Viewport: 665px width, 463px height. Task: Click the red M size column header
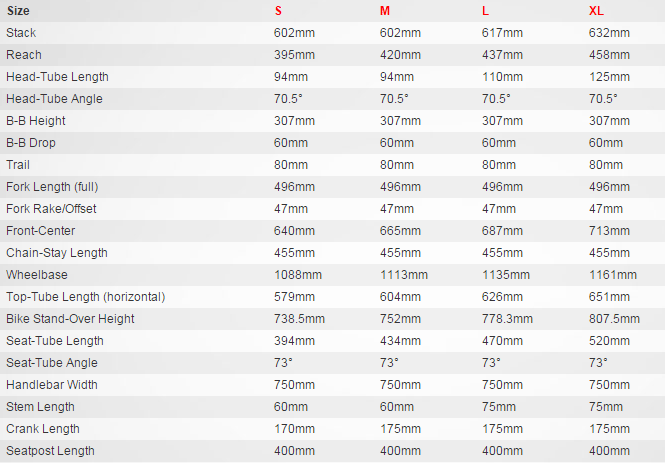point(383,11)
